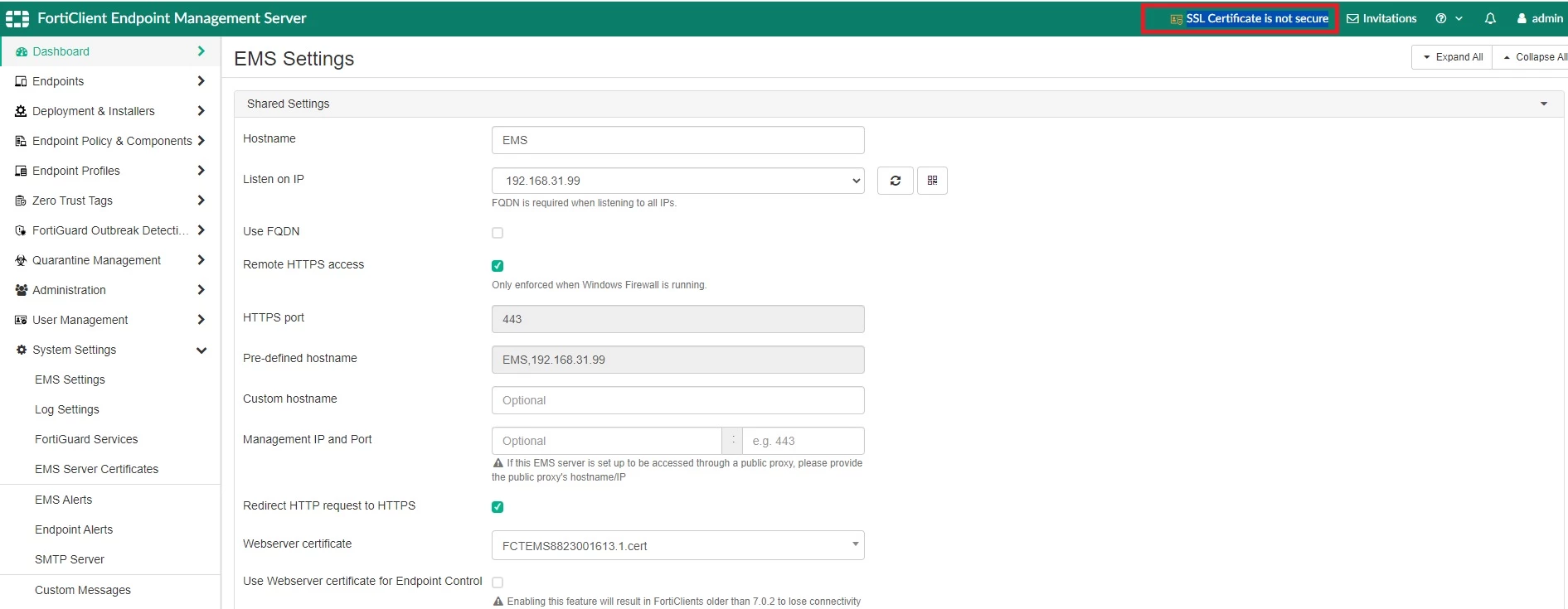
Task: Open FortiGuard Services in sidebar
Action: 86,439
